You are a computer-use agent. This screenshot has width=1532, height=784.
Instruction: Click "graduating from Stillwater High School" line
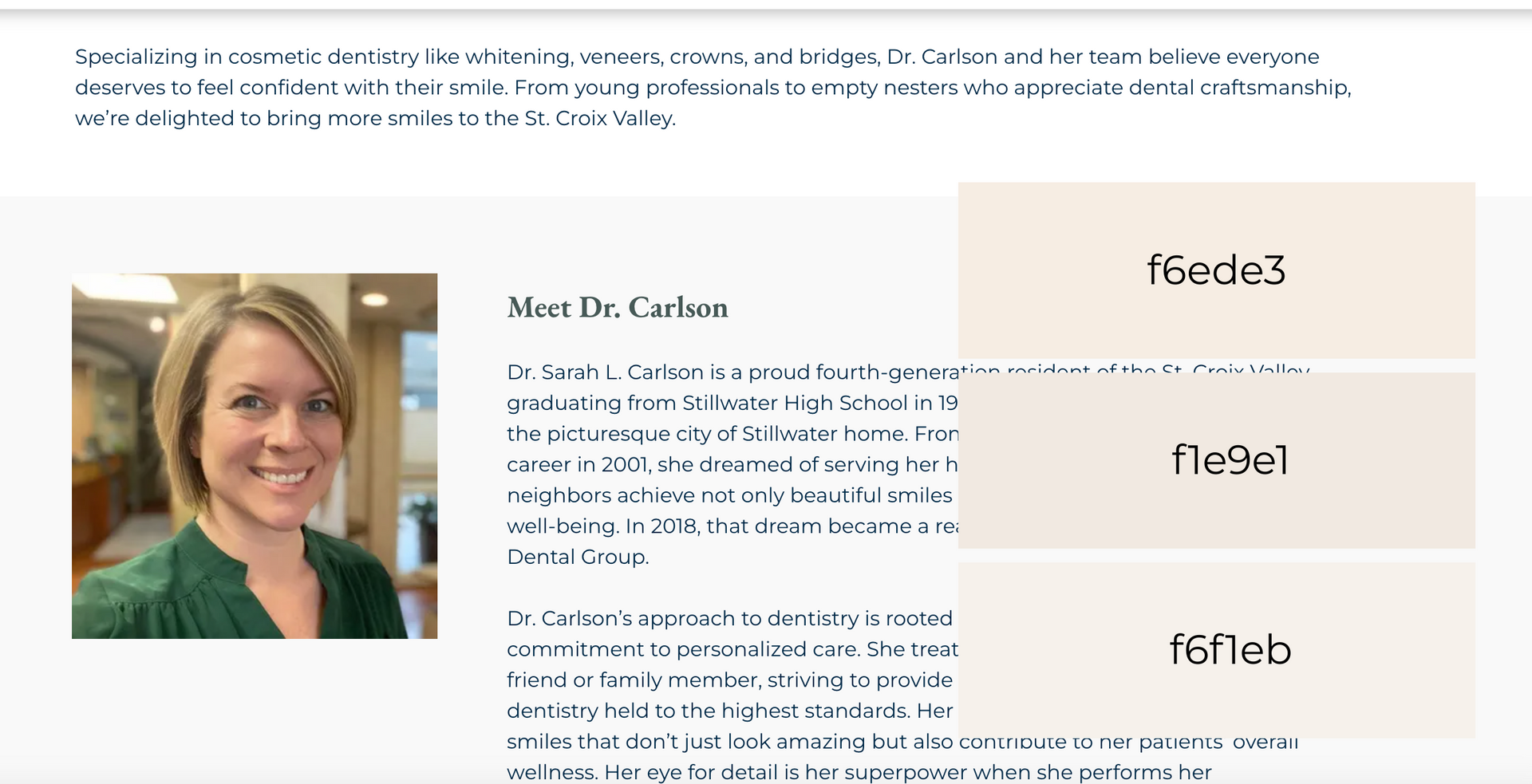[732, 403]
